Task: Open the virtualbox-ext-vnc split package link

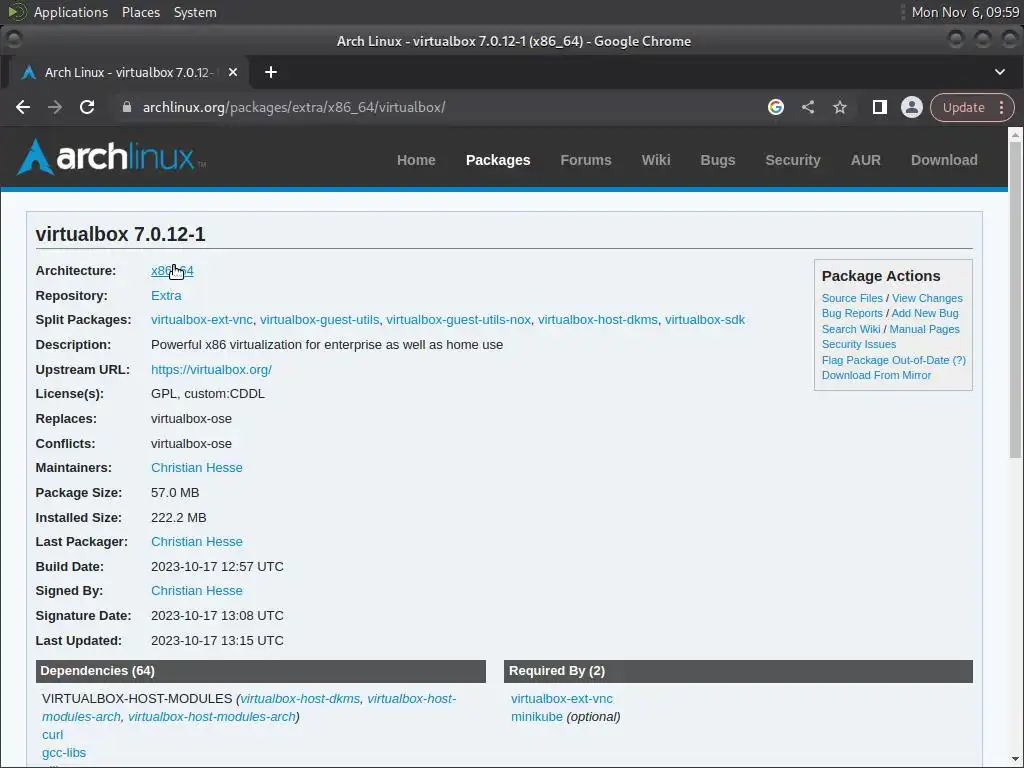Action: pos(201,320)
